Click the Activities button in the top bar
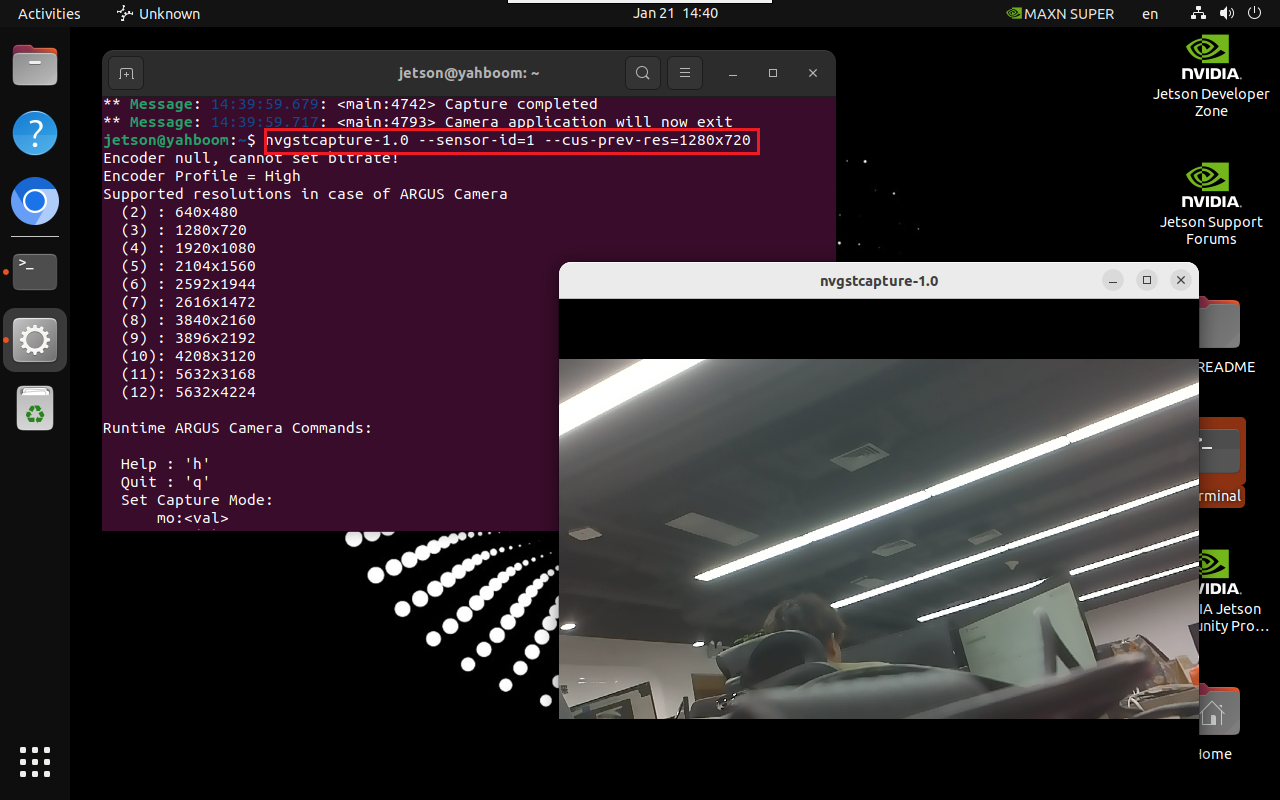 click(x=49, y=14)
